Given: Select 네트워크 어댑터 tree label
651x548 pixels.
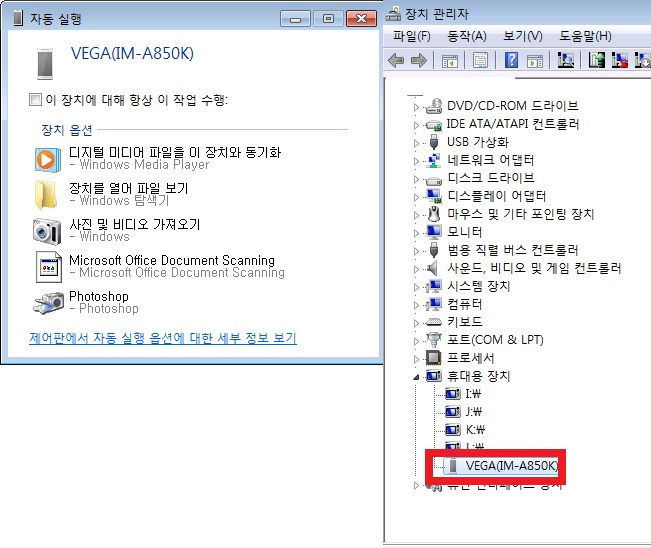Looking at the screenshot, I should (x=490, y=160).
